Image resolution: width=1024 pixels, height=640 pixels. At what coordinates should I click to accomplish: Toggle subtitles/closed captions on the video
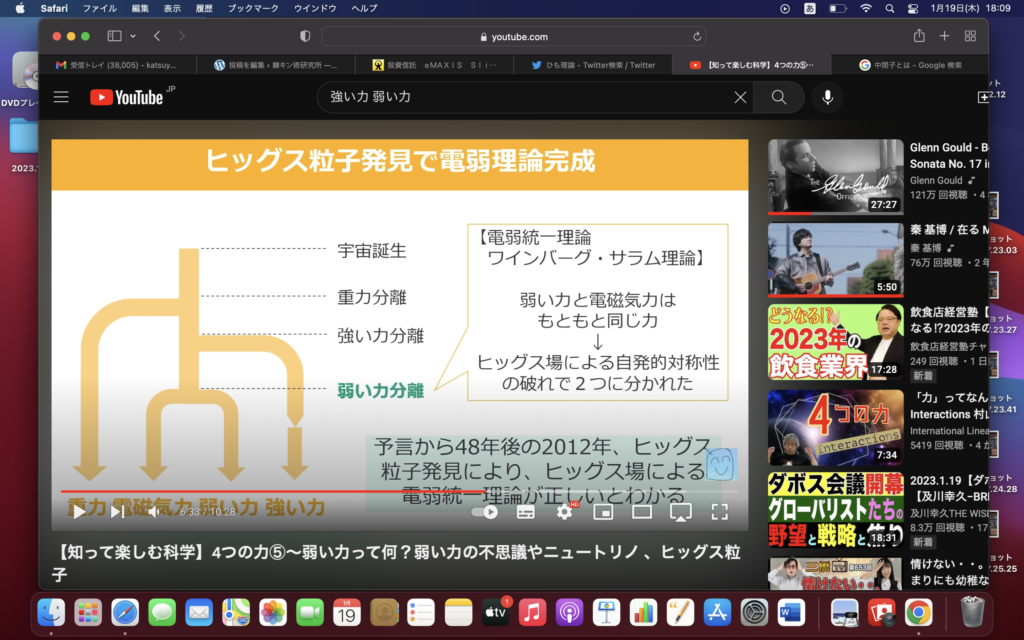[526, 512]
